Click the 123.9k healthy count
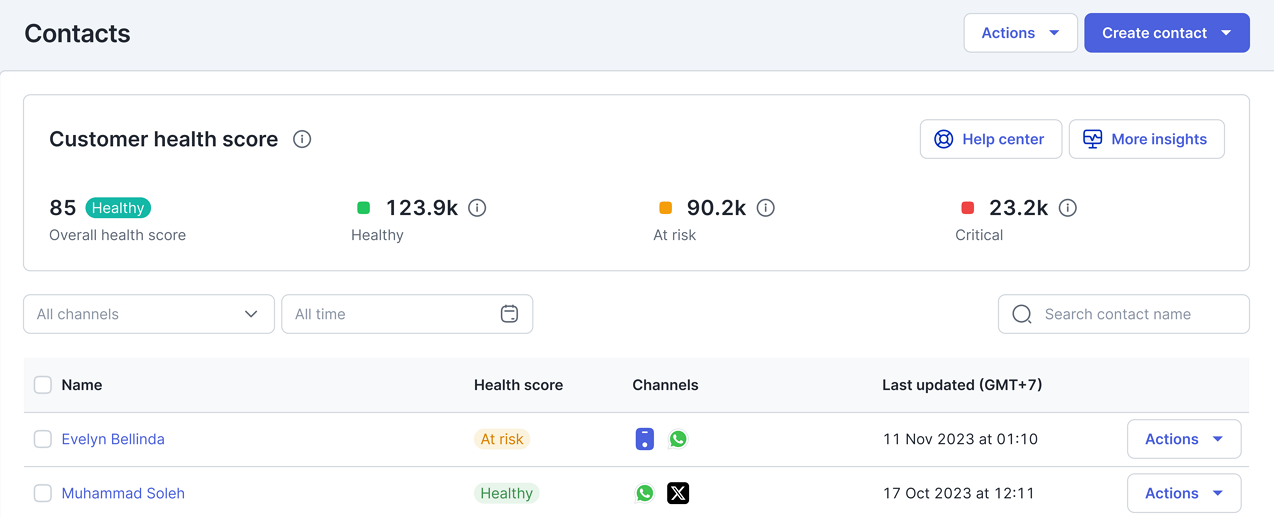The height and width of the screenshot is (518, 1274). (422, 208)
